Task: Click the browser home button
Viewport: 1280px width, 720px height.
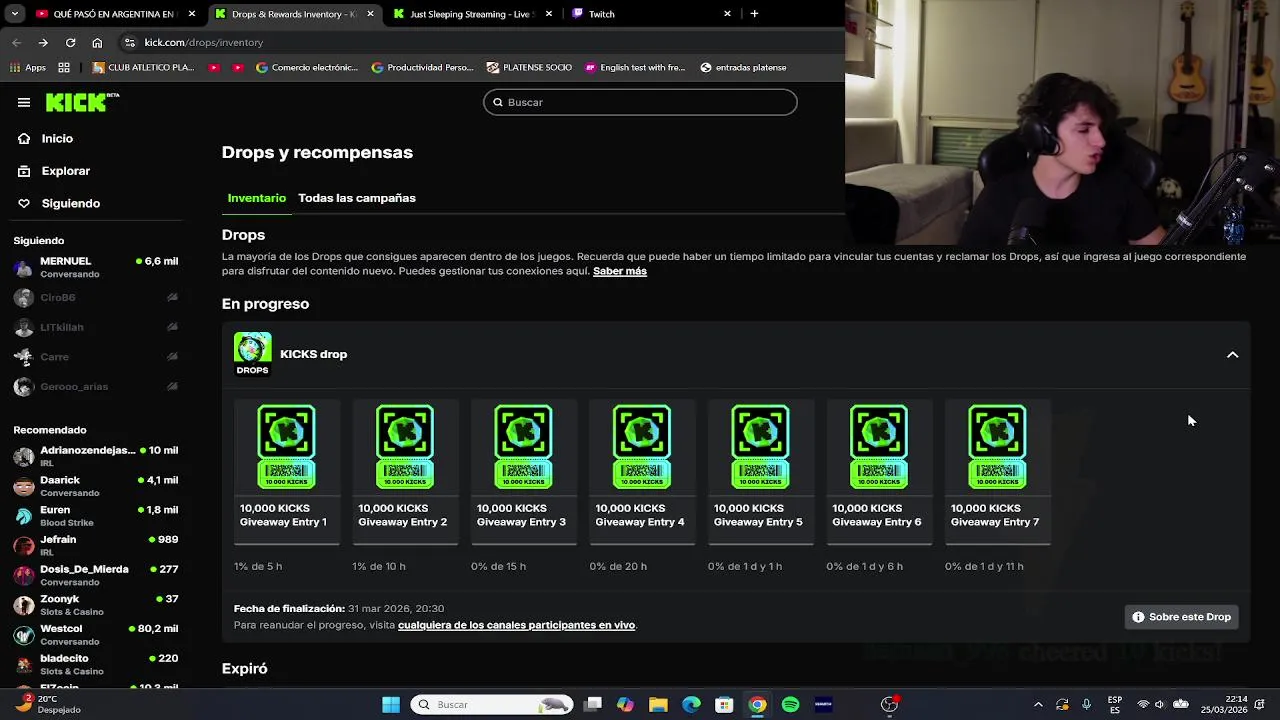Action: (97, 42)
